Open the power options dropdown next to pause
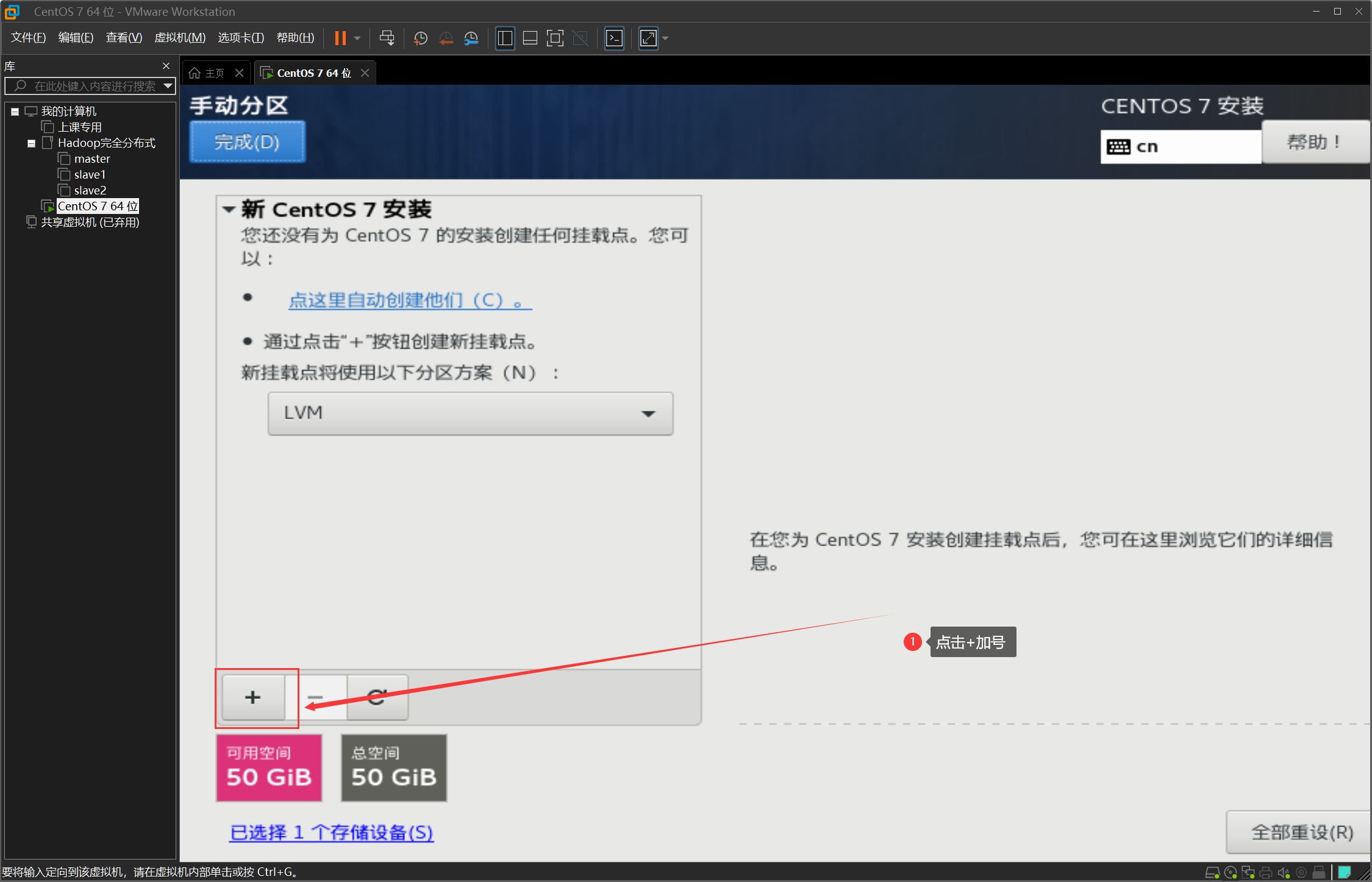The height and width of the screenshot is (882, 1372). tap(358, 38)
